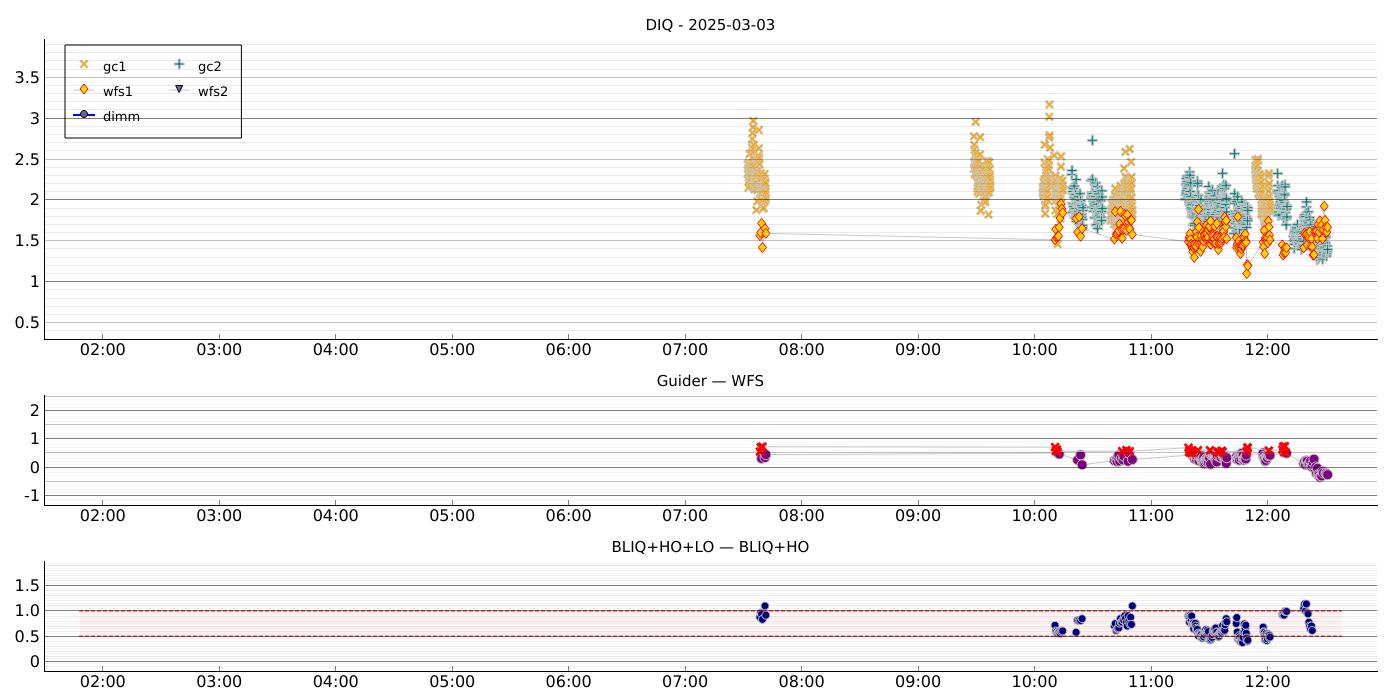The image size is (1400, 700).
Task: Click the gc2 plus marker in the legend
Action: coord(179,65)
